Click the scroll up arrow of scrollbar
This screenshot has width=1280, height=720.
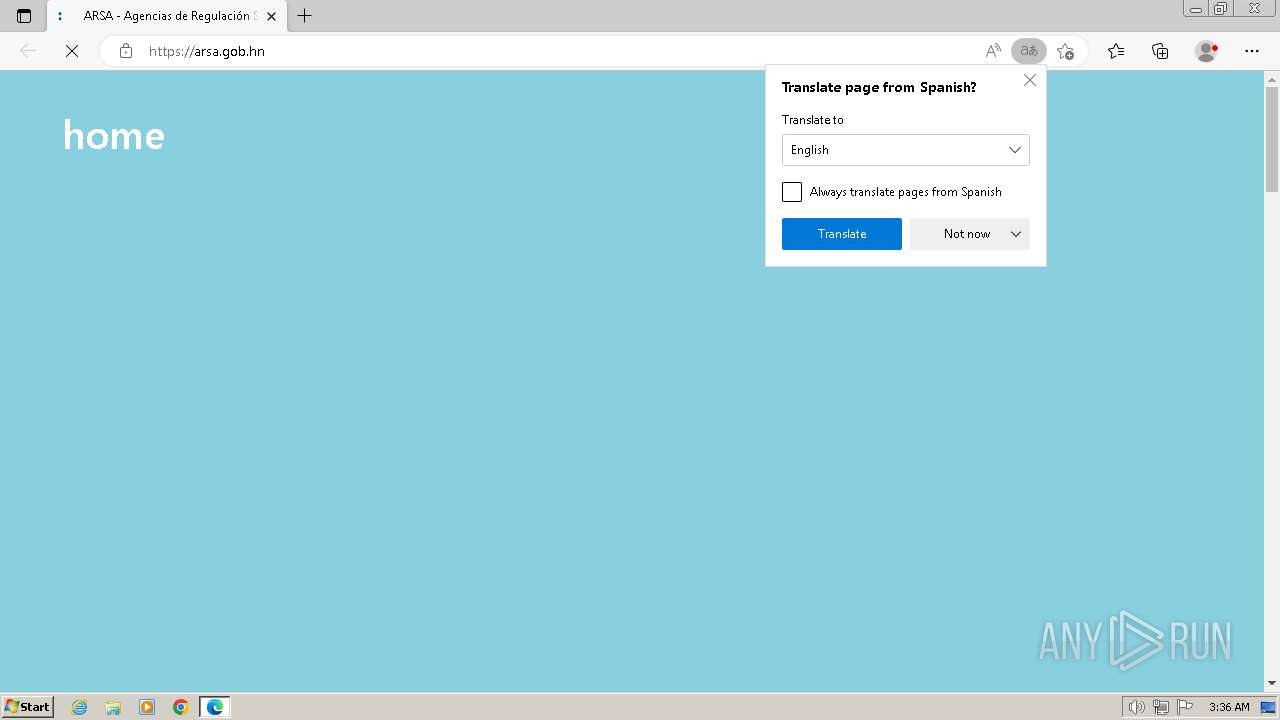tap(1272, 79)
